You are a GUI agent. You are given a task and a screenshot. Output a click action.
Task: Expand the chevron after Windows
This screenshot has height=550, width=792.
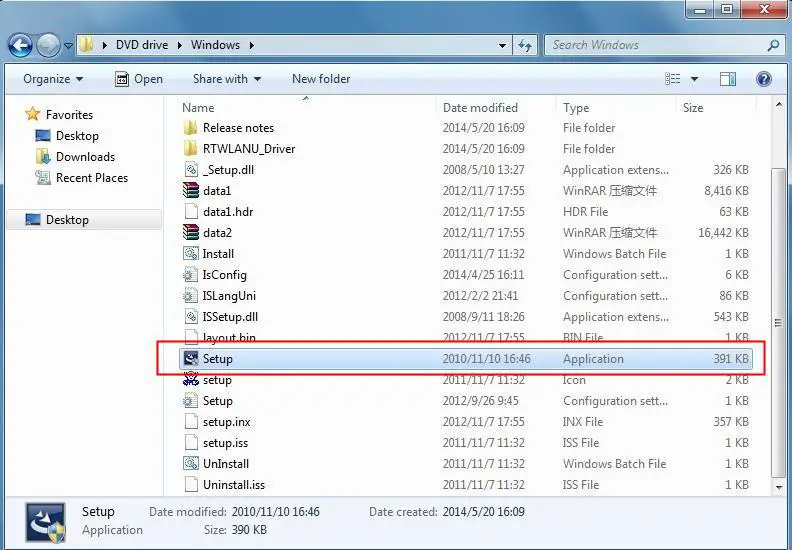click(252, 45)
